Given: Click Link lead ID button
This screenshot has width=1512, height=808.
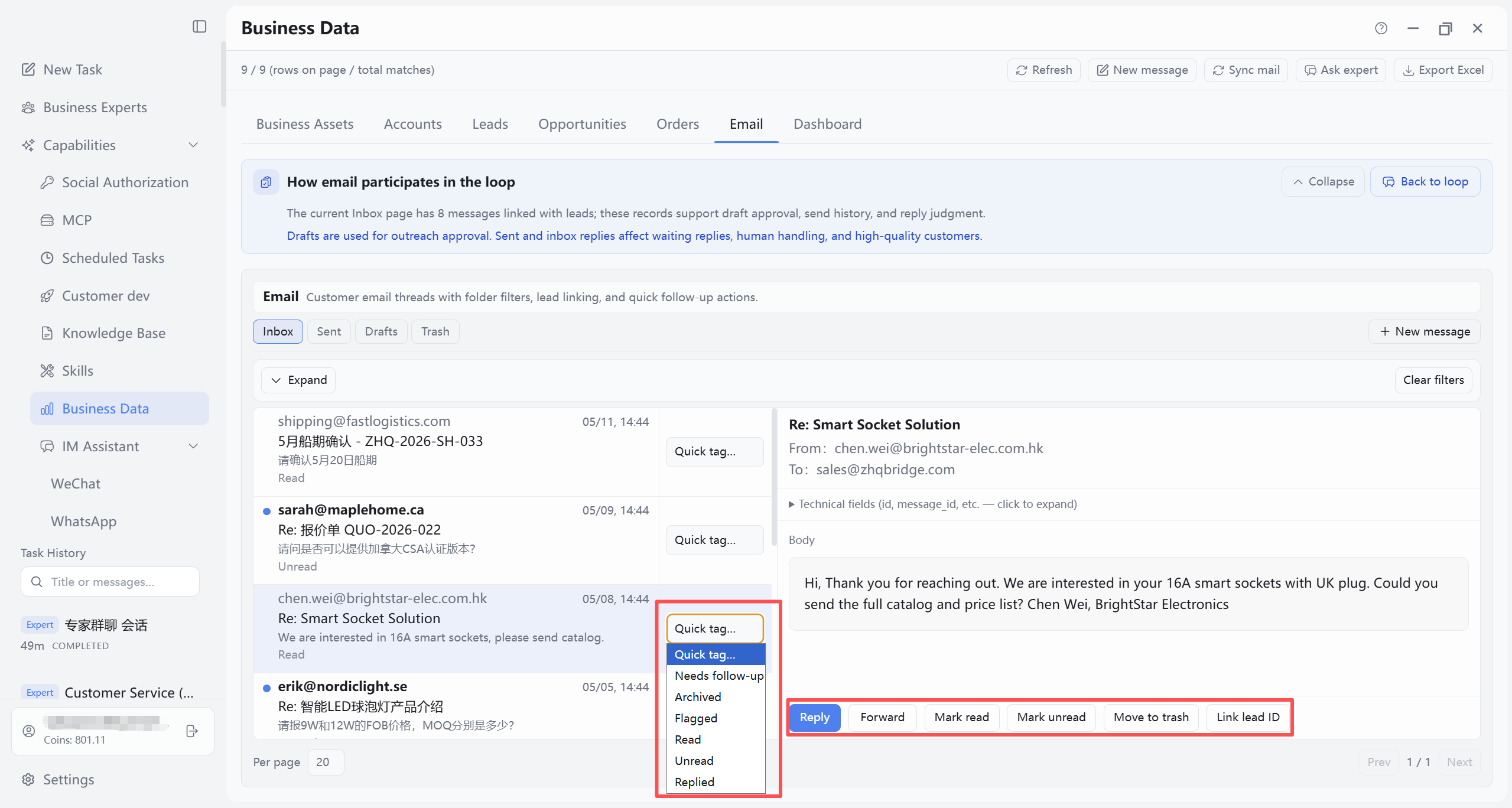Looking at the screenshot, I should [x=1248, y=718].
